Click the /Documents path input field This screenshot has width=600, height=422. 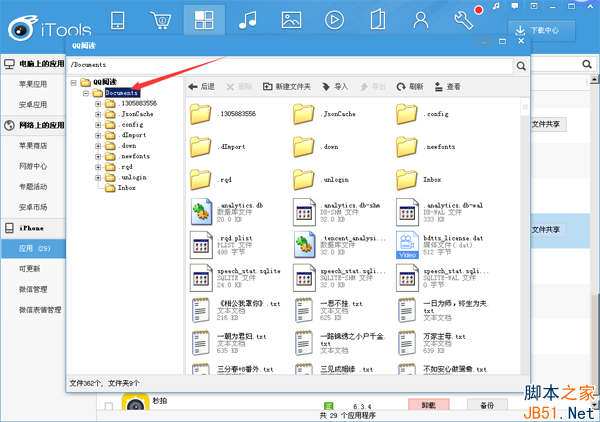point(290,65)
